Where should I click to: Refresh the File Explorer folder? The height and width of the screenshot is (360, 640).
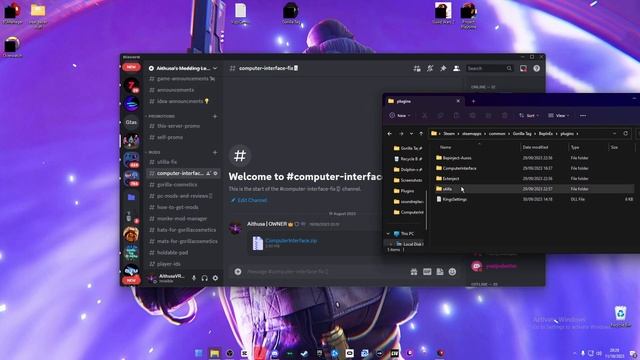625,133
